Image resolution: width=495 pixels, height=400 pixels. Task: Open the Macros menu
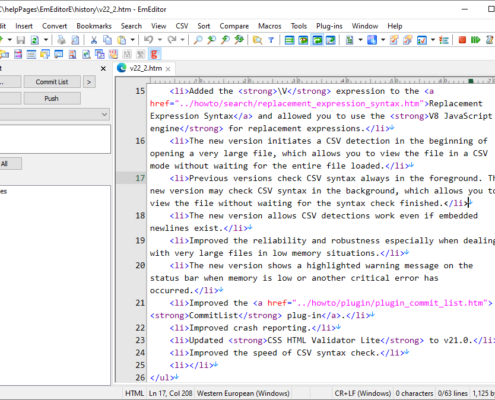pos(270,26)
